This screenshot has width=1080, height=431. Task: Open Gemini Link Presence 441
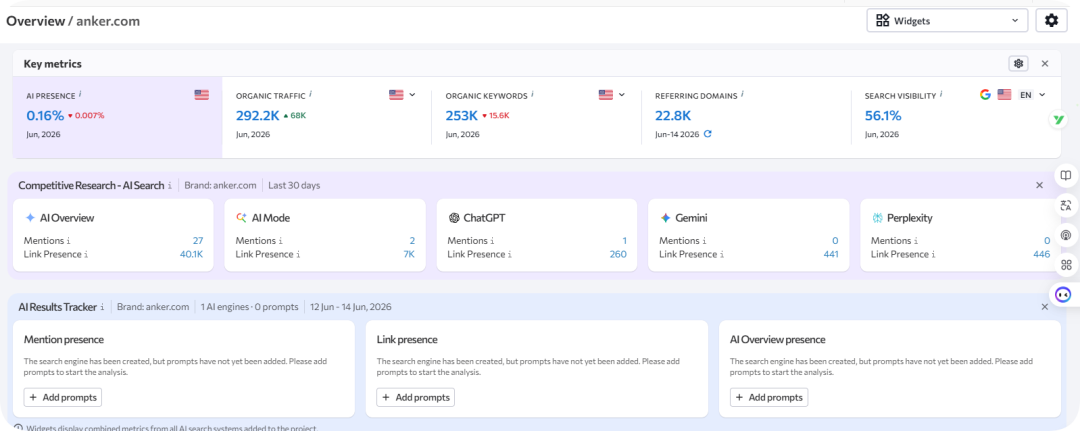pyautogui.click(x=831, y=255)
